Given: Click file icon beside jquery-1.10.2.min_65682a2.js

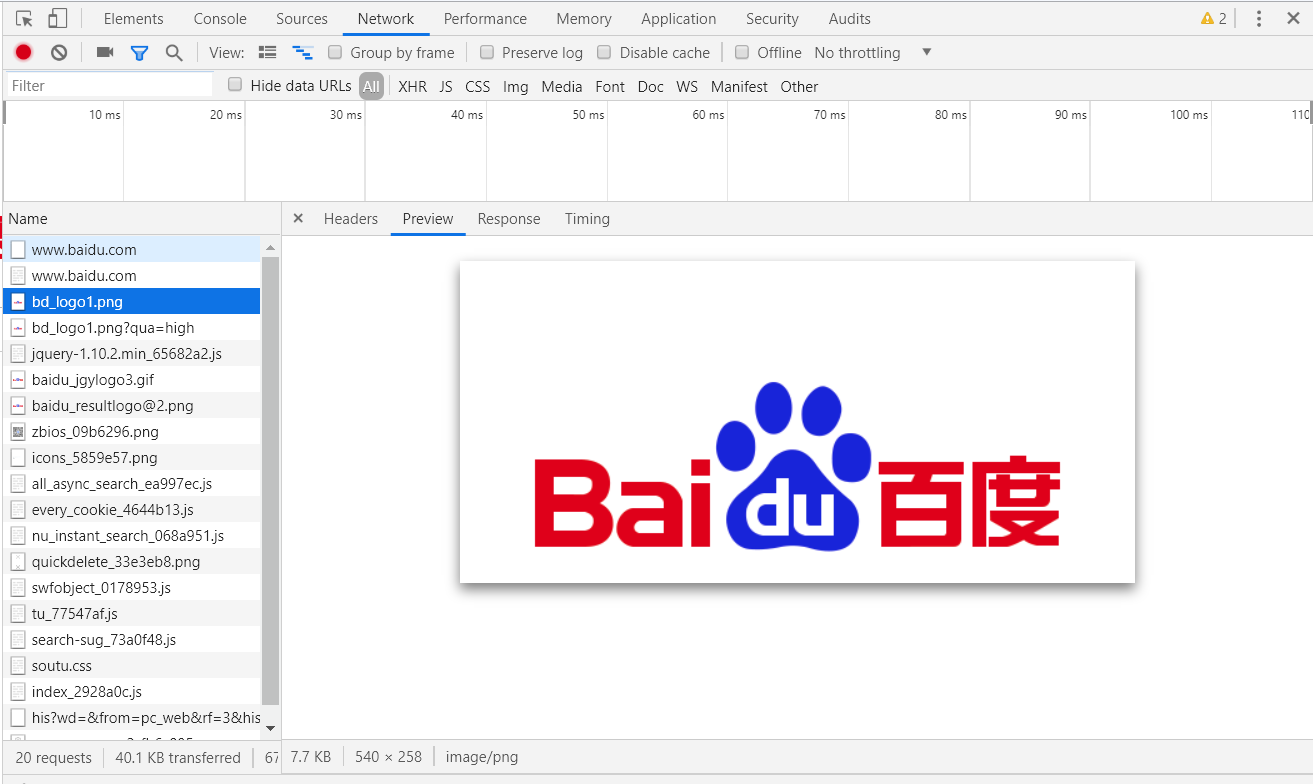Looking at the screenshot, I should (x=18, y=353).
